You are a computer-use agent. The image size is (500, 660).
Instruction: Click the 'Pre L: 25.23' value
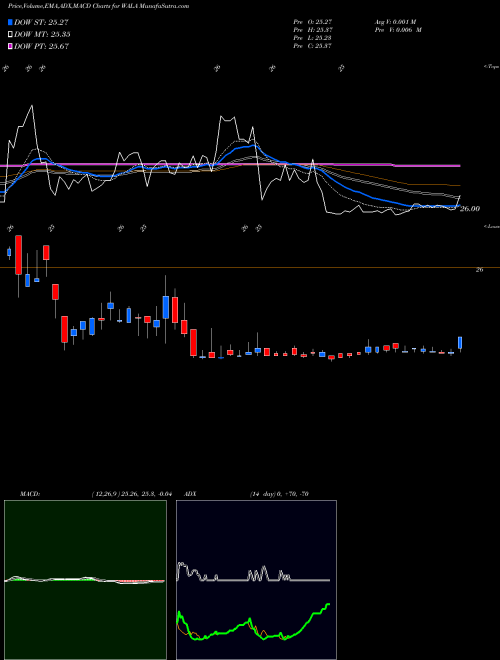313,38
